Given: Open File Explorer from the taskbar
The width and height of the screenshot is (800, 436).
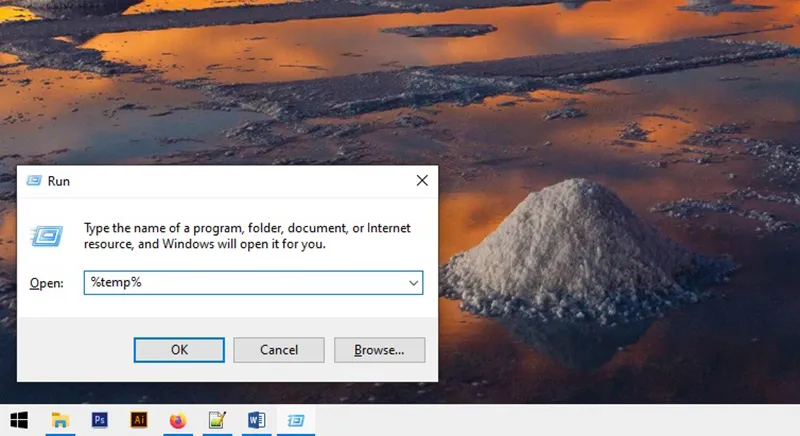Looking at the screenshot, I should (60, 420).
